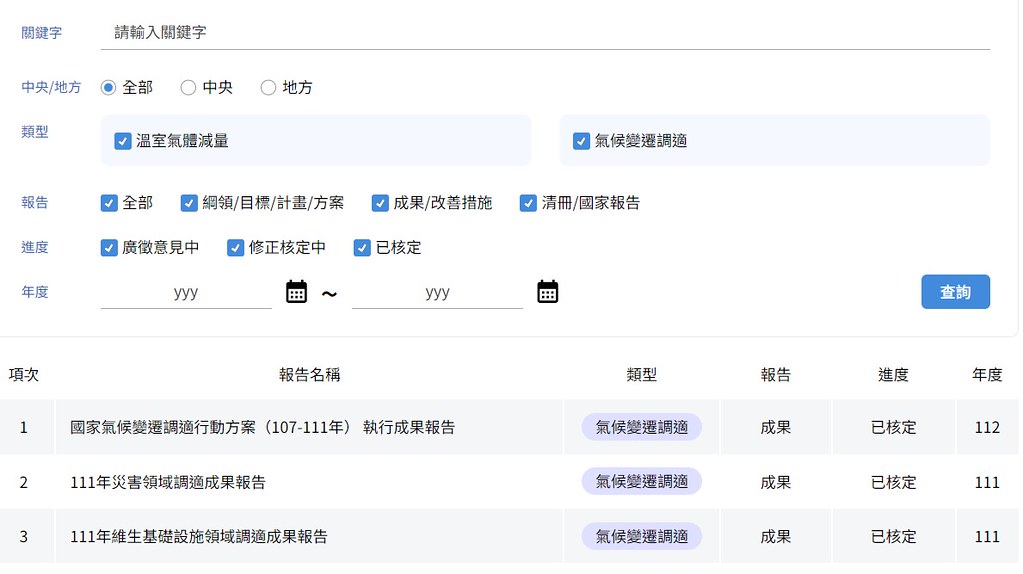The height and width of the screenshot is (574, 1023).
Task: Open 國家氣候變遷調適行動方案 執行成果報告
Action: pos(262,428)
